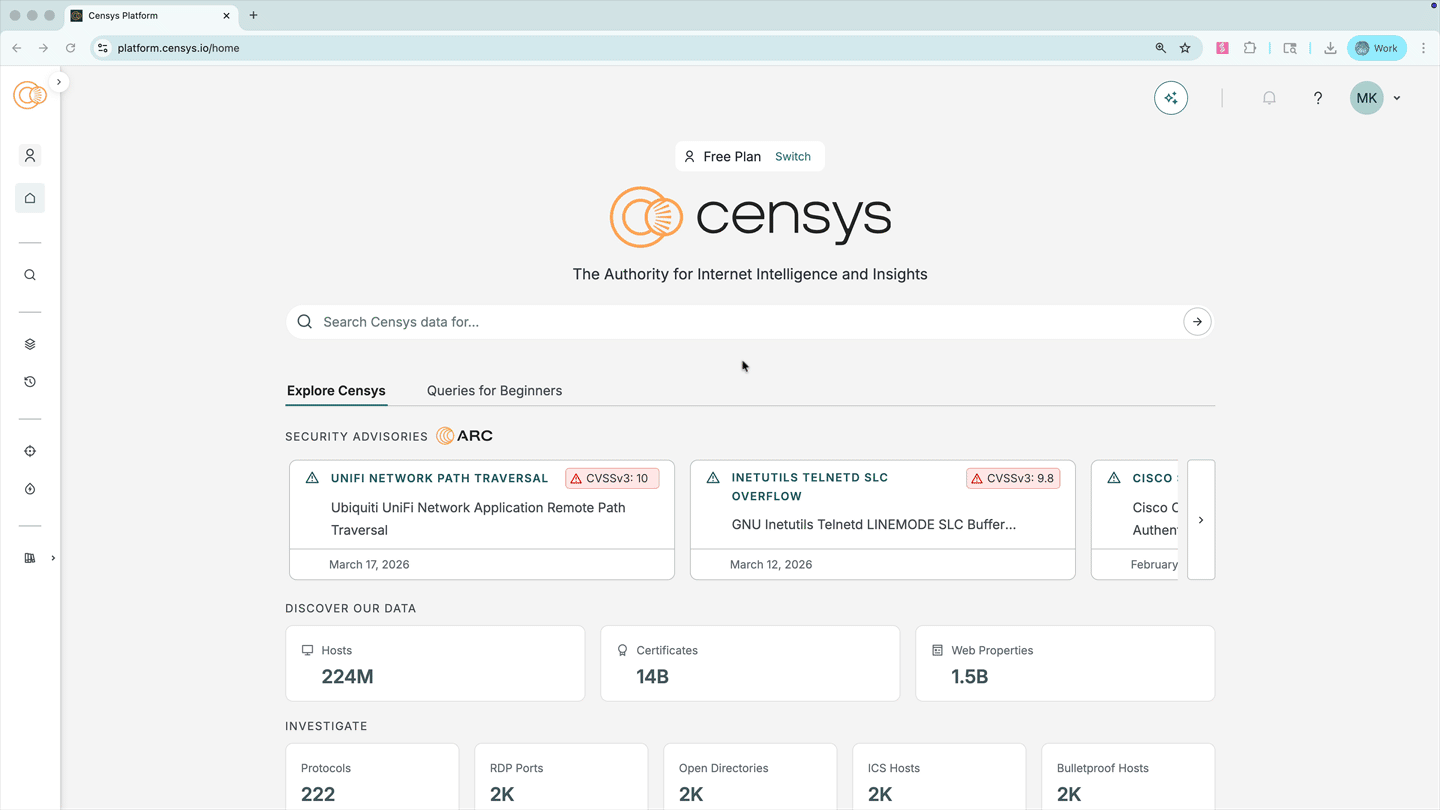Viewport: 1440px width, 810px height.
Task: Click the ARC logo beside Security Advisories
Action: pyautogui.click(x=465, y=436)
